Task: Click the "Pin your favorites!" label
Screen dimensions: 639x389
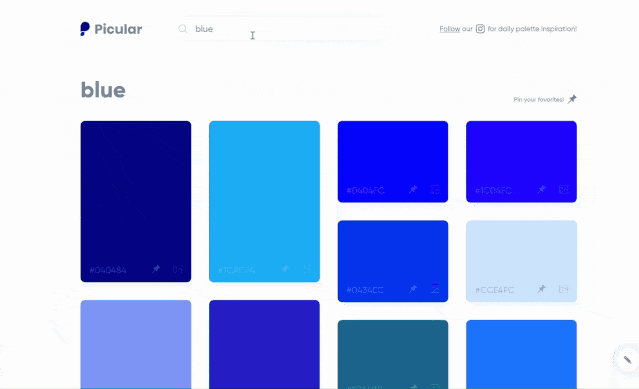Action: click(x=538, y=99)
